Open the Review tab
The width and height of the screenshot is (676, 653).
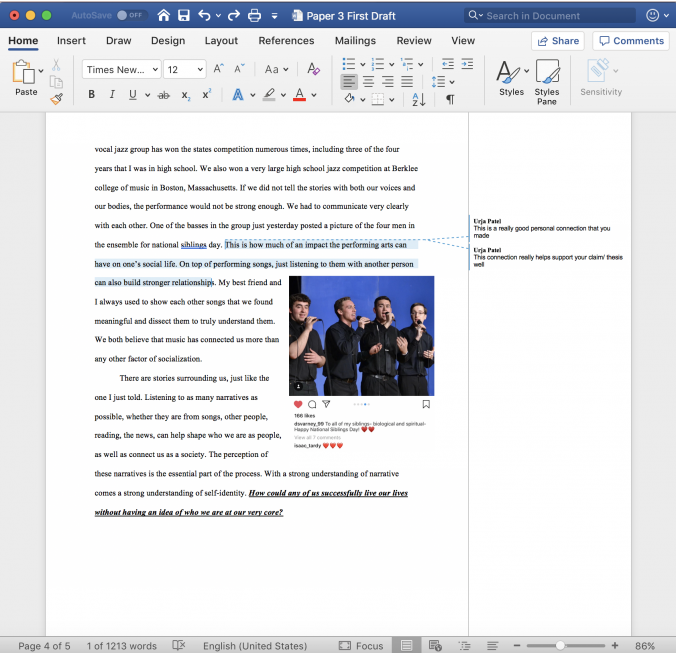pos(414,41)
